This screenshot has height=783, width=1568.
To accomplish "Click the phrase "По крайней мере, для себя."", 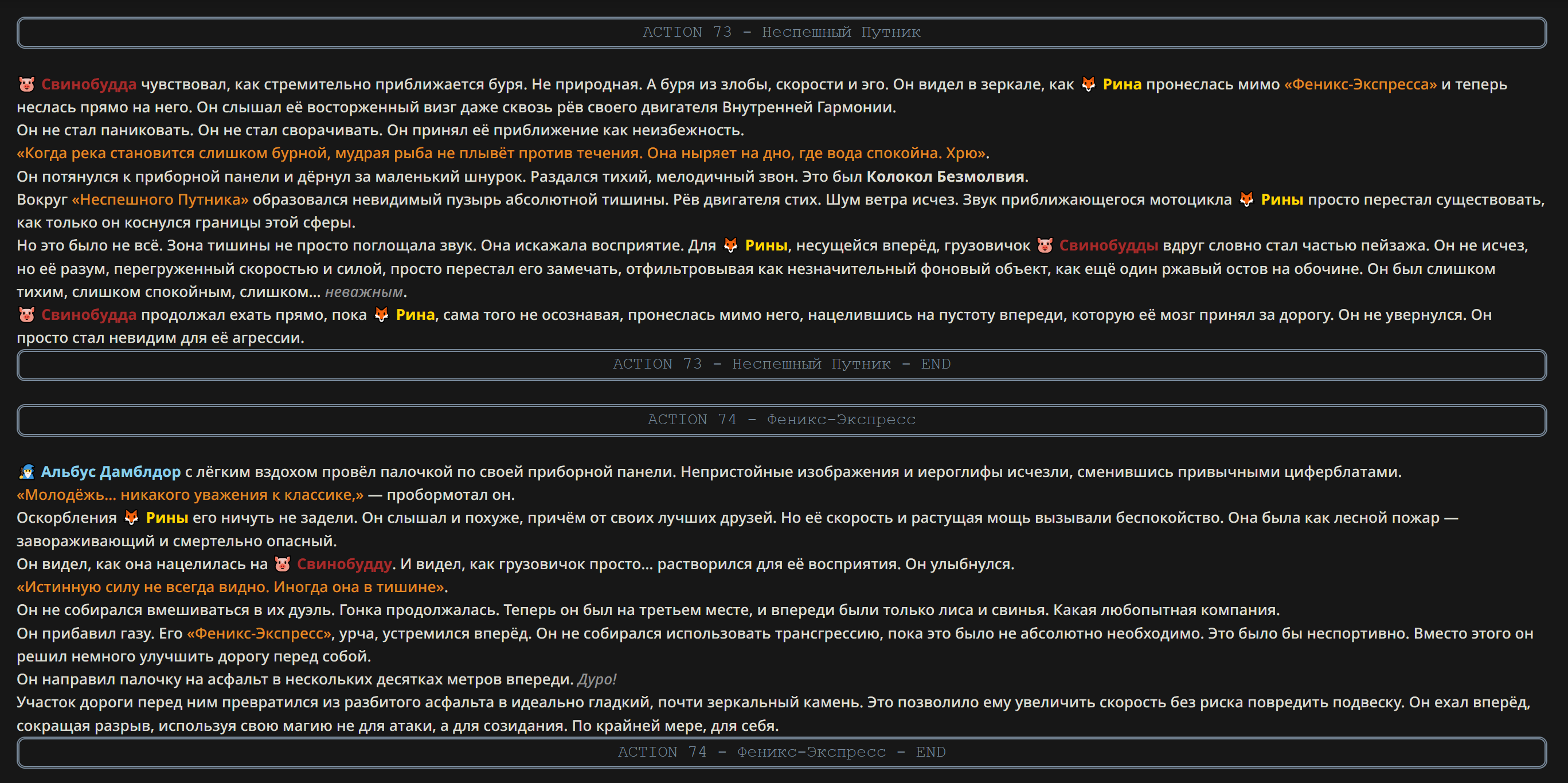I will 675,726.
